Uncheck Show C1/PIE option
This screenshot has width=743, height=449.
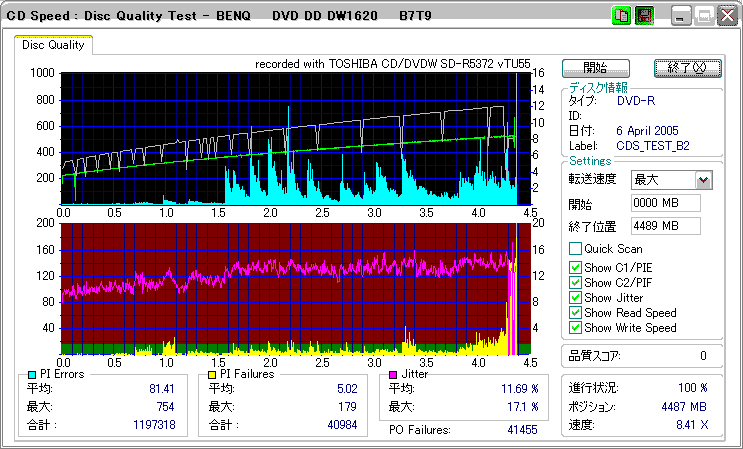click(575, 267)
